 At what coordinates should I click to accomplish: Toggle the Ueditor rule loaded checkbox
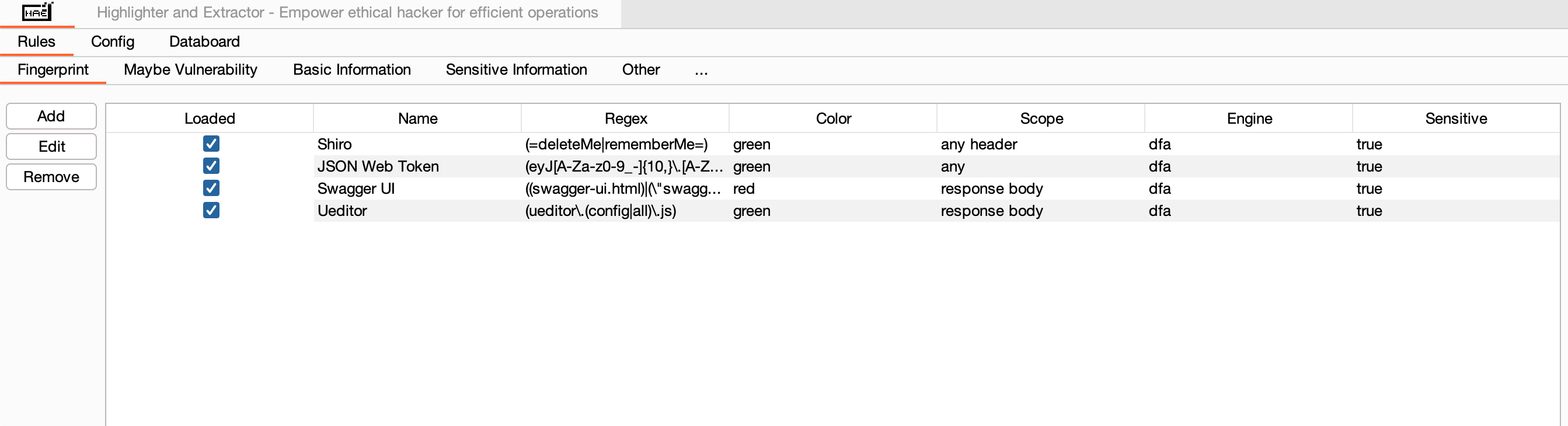click(x=211, y=211)
